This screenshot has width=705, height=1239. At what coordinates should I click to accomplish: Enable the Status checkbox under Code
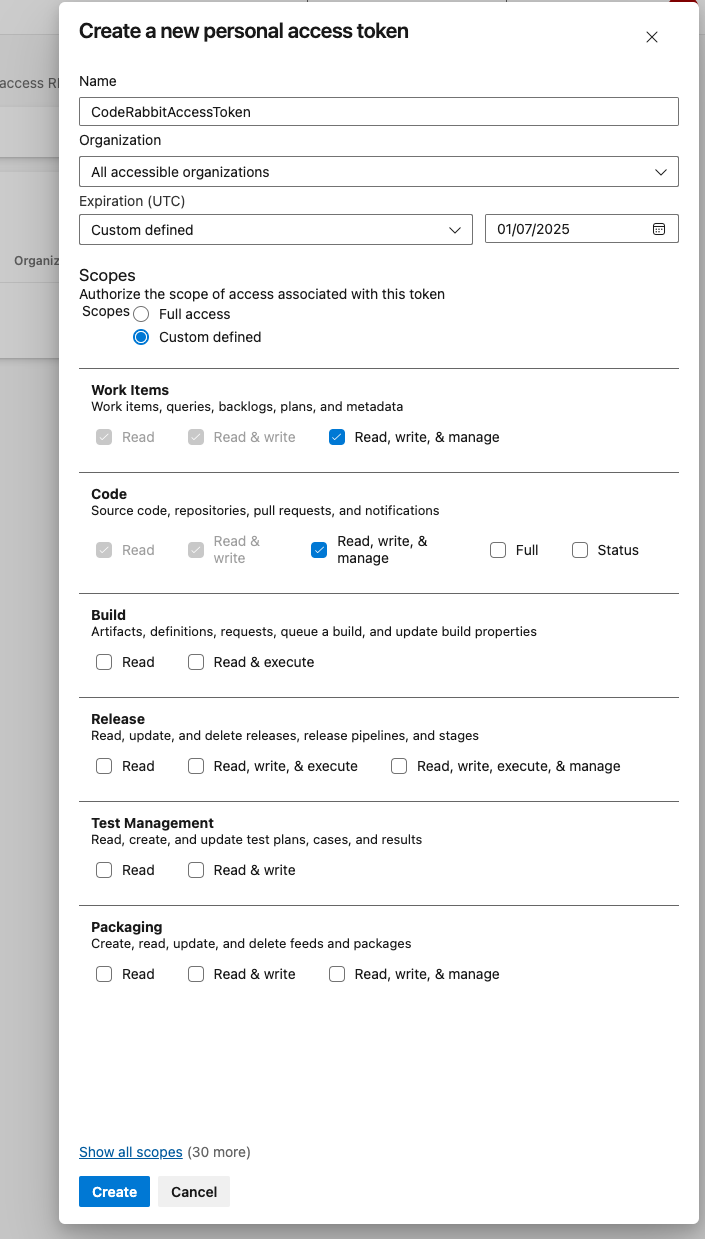coord(579,550)
